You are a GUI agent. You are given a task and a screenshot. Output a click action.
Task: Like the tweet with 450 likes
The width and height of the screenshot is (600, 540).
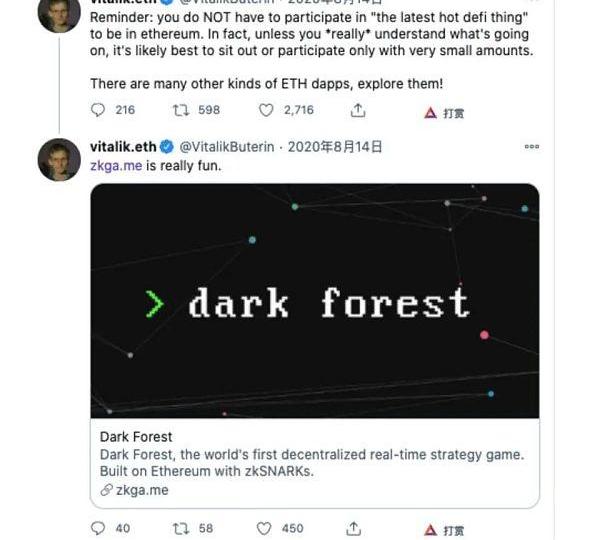(x=267, y=528)
